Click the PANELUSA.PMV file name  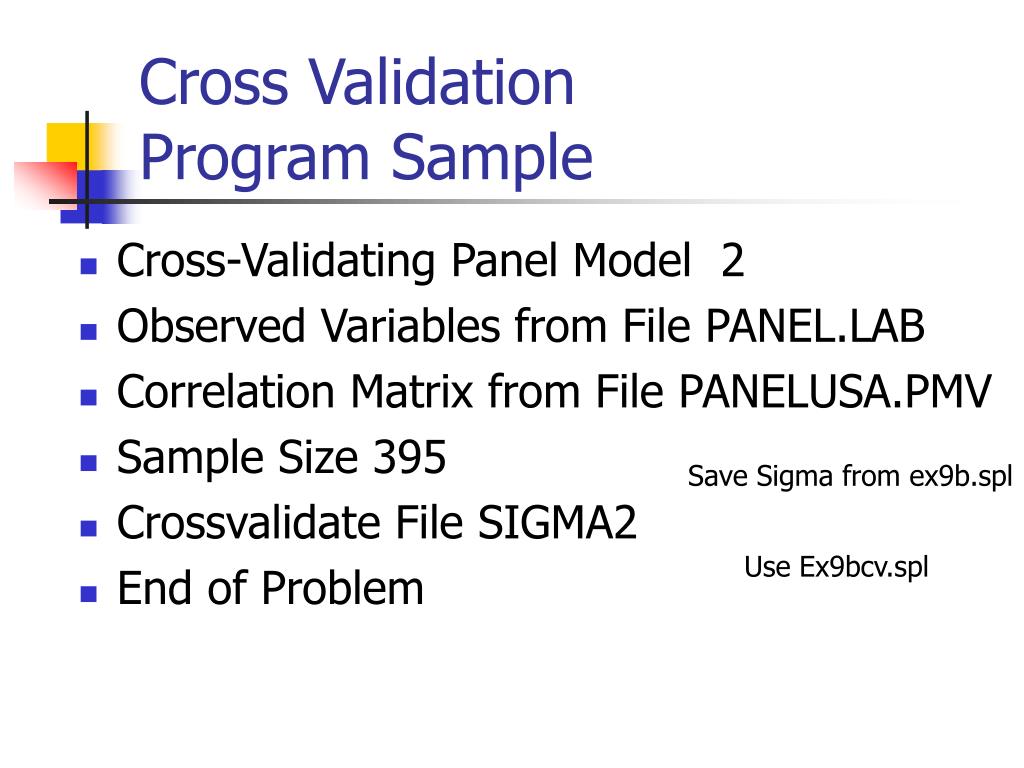835,391
